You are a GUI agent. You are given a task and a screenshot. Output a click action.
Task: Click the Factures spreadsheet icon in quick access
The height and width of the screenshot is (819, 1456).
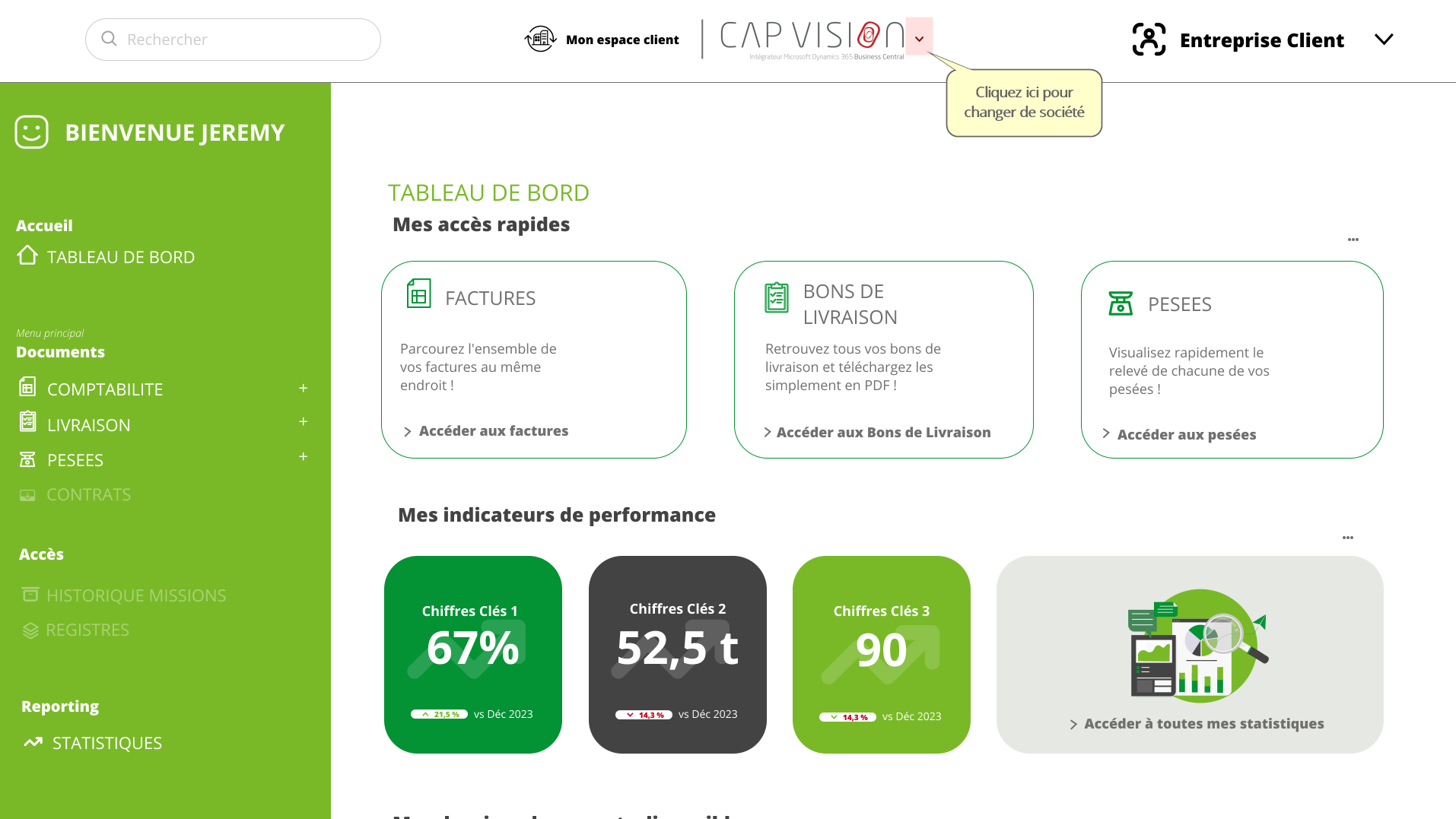coord(418,294)
